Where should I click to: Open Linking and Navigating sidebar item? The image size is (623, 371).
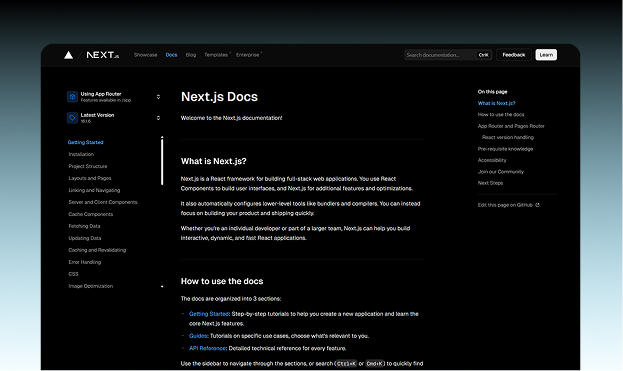(94, 190)
